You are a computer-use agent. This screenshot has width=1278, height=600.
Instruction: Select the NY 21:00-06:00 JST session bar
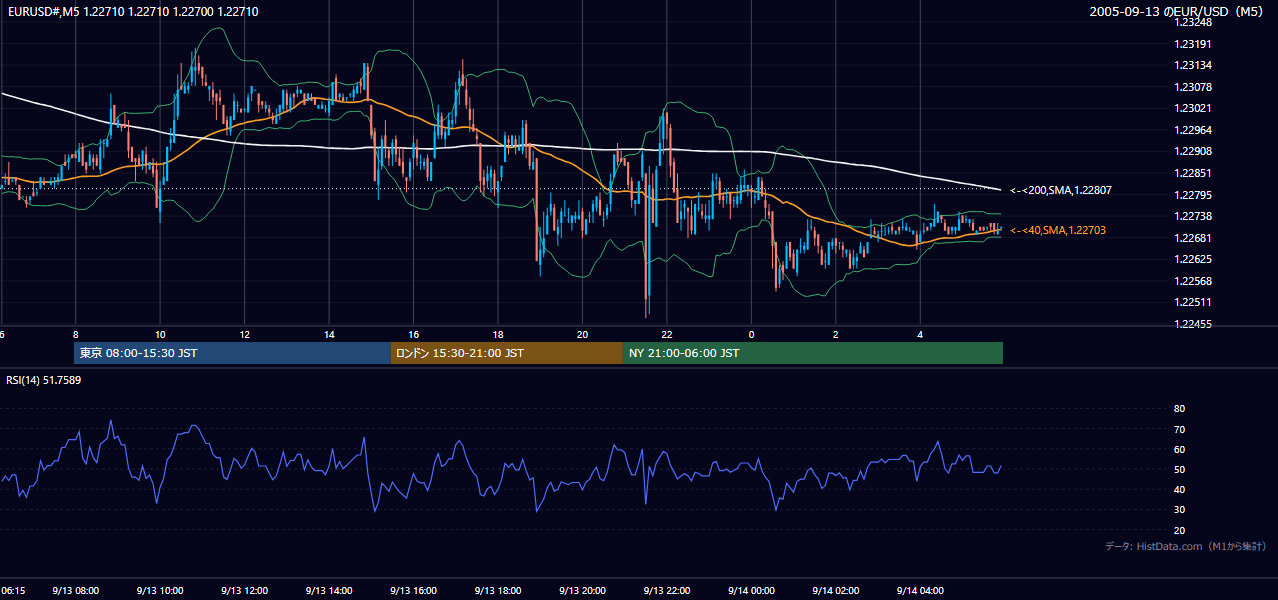click(x=813, y=353)
